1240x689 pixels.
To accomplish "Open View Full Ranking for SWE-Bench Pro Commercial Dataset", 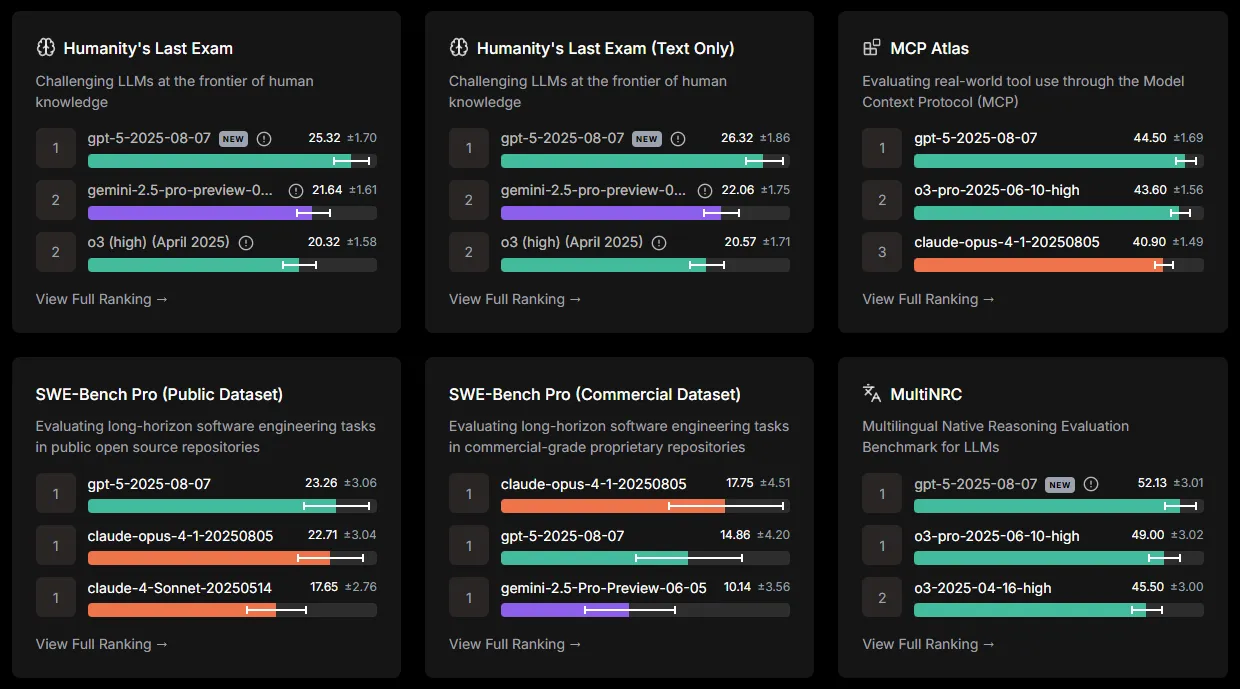I will (515, 644).
